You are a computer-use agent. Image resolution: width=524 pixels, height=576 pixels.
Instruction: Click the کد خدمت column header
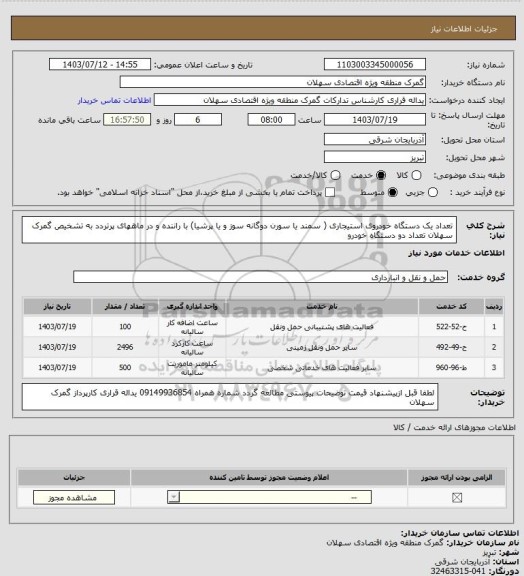451,306
